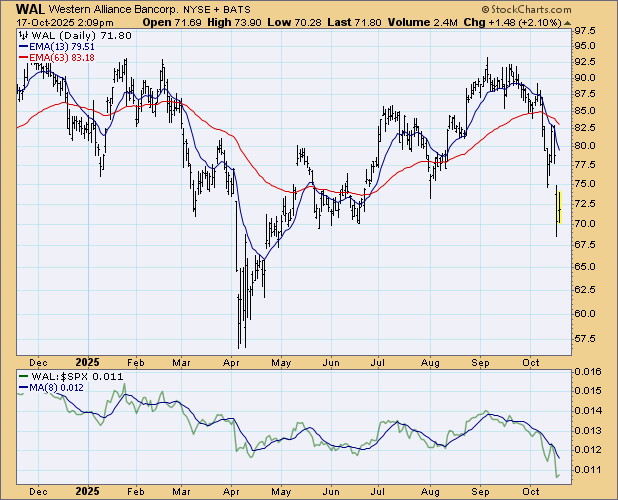Click the yellow highlighted latest price bar

(x=559, y=207)
